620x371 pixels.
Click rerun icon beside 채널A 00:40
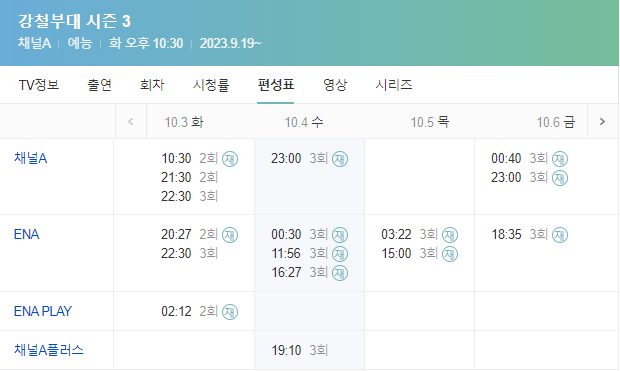560,159
